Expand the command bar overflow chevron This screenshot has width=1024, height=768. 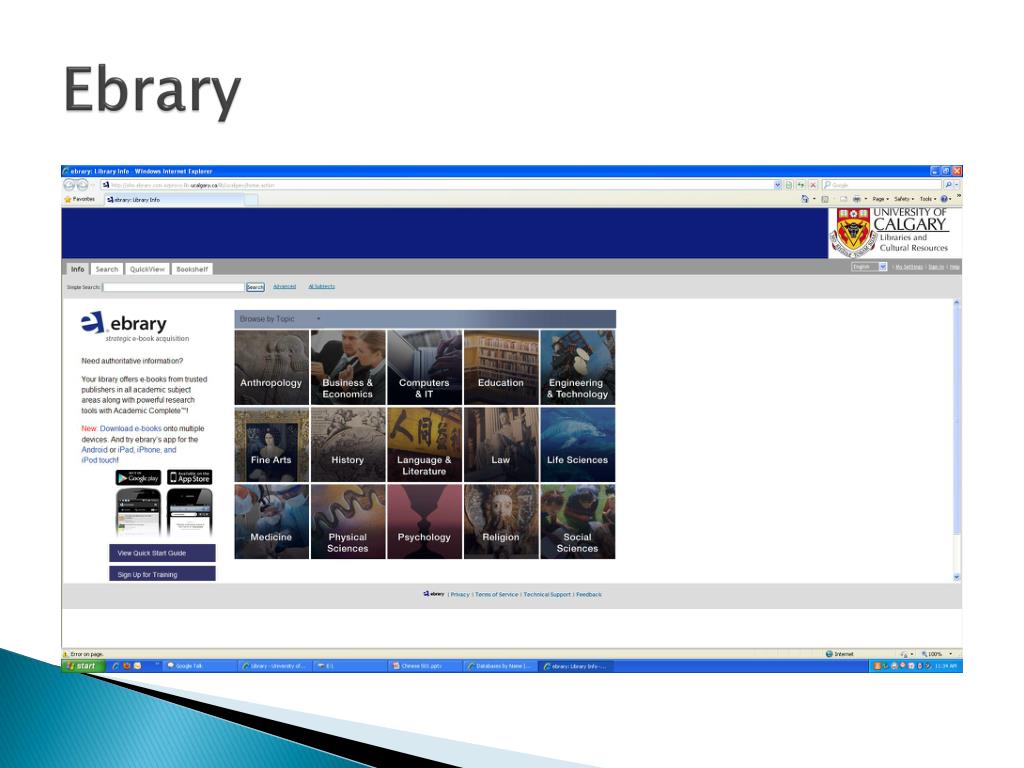pos(958,196)
